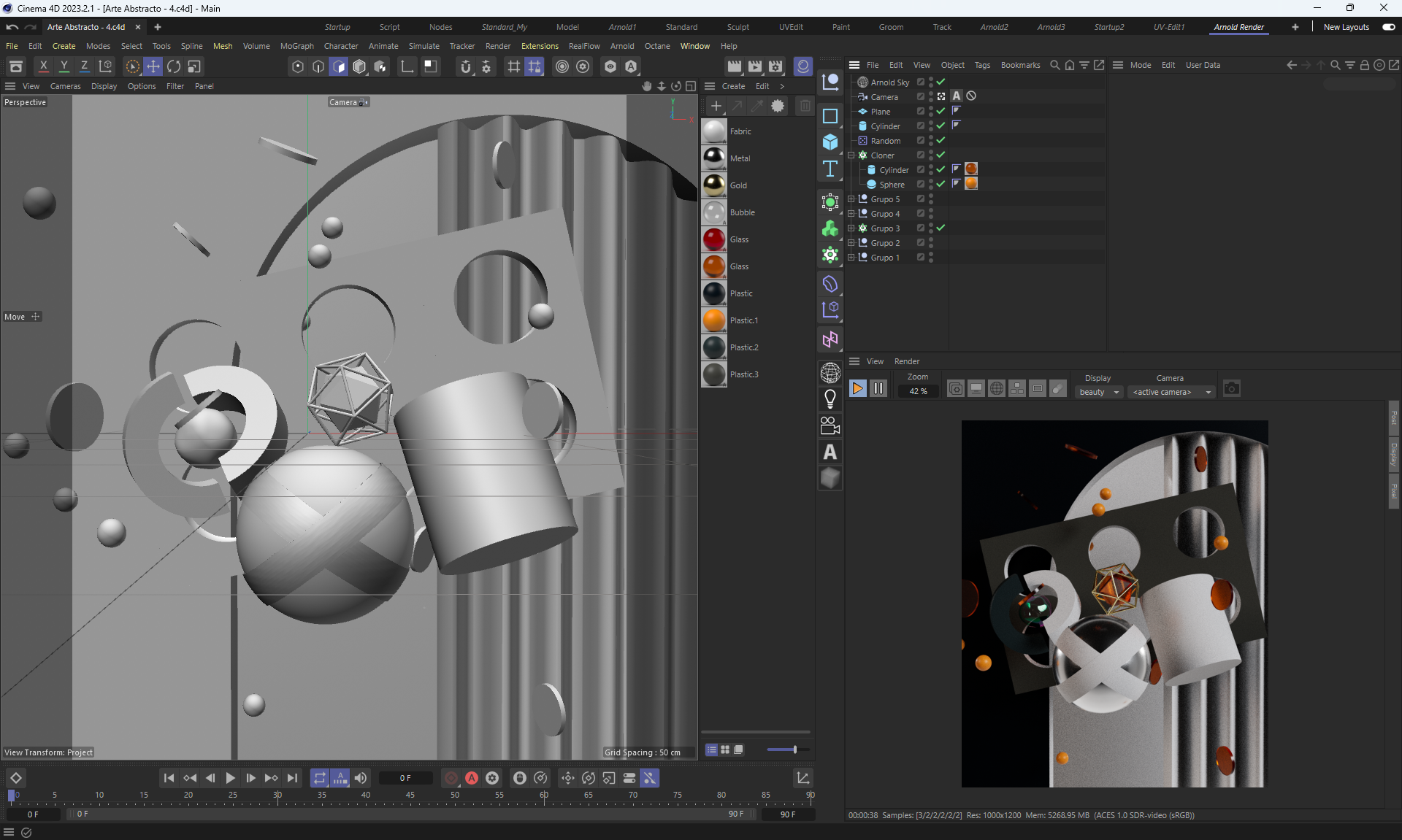Toggle the New Layouts switch
Viewport: 1402px width, 840px height.
tap(1388, 27)
